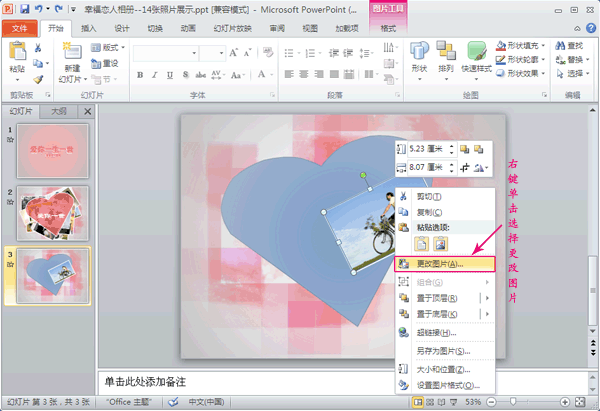
Task: Click the Reset slide button
Action: 104,64
